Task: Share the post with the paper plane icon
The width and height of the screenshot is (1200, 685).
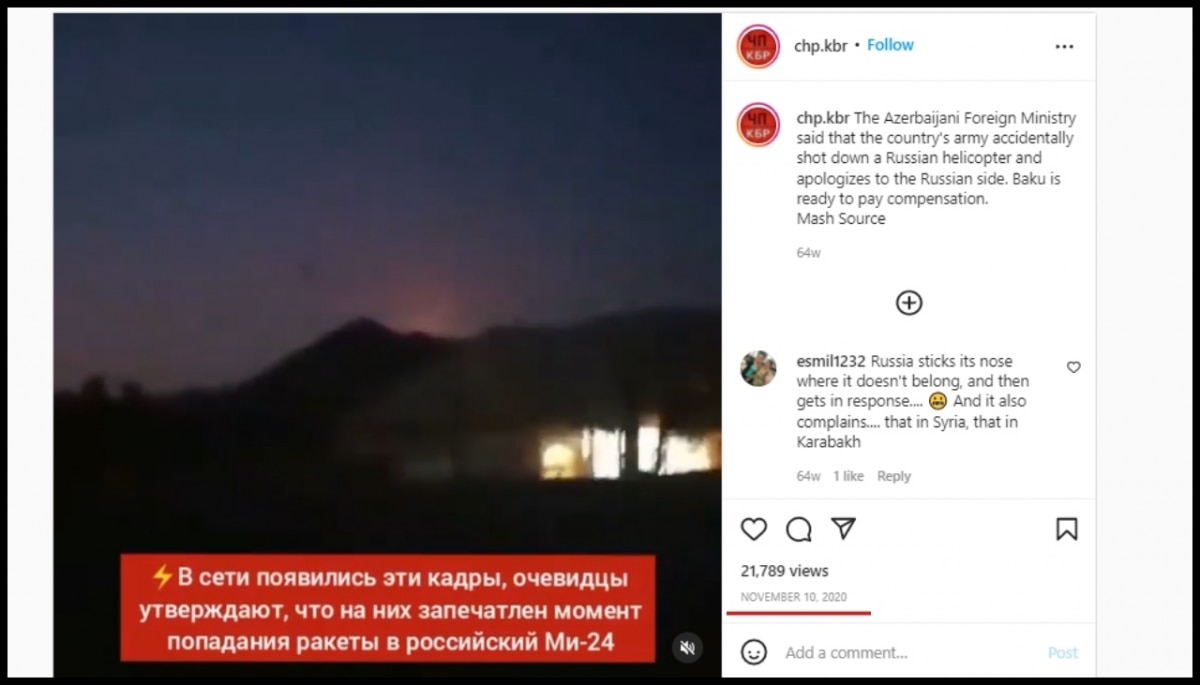Action: 843,528
